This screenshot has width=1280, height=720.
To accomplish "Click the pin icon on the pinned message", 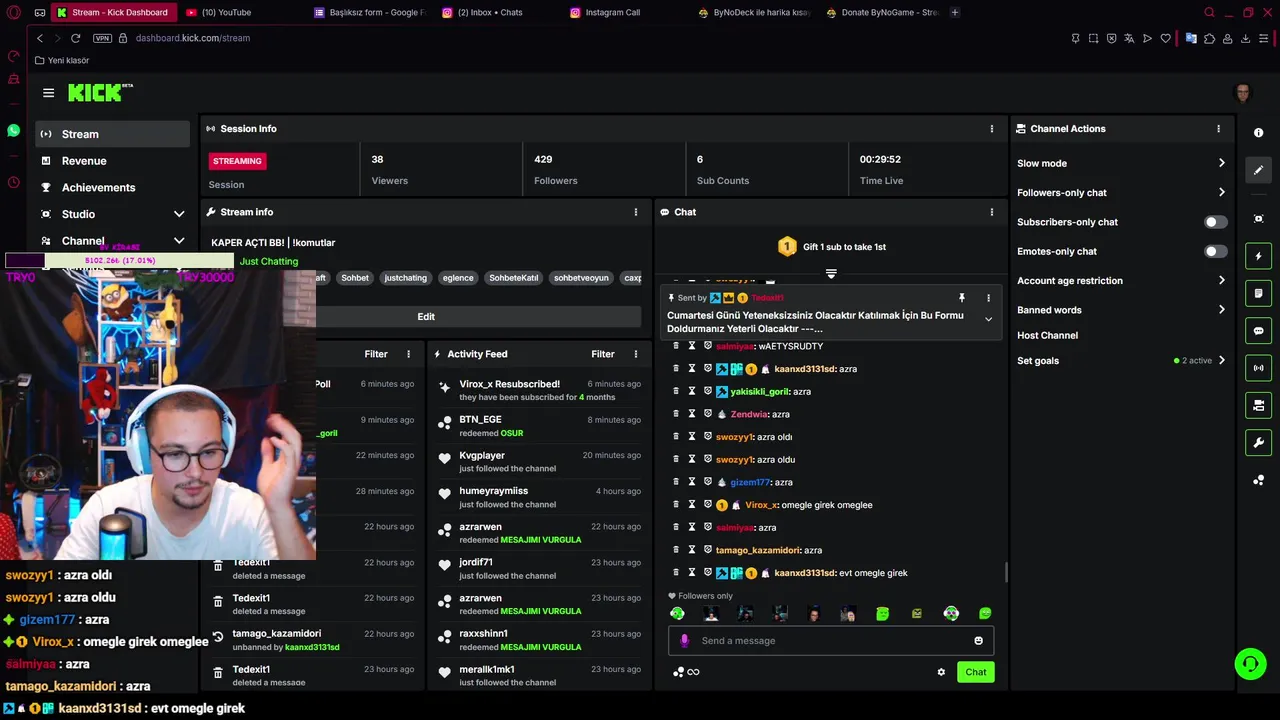I will pos(962,298).
